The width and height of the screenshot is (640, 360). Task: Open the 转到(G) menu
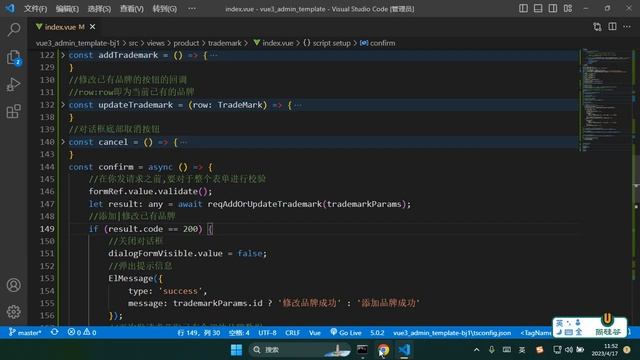click(164, 9)
